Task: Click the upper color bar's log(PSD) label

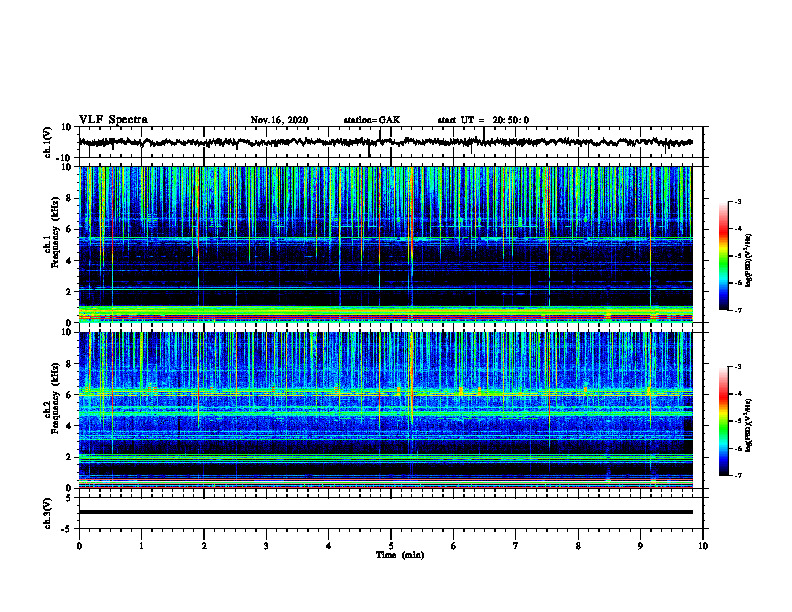Action: [x=749, y=261]
